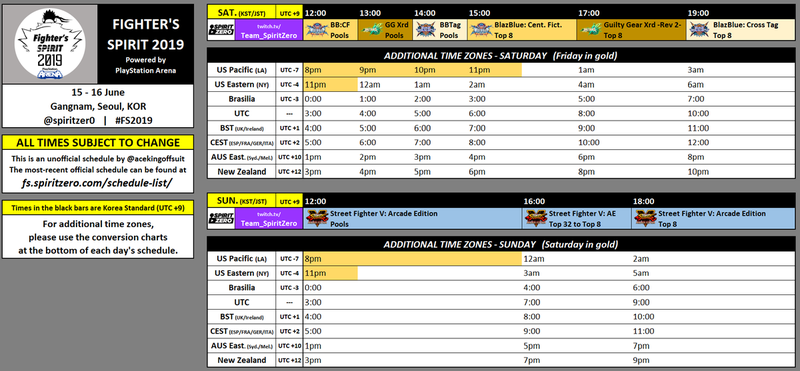Click the gold 8pm US Pacific Saturday cell
This screenshot has width=800, height=371.
(x=331, y=70)
